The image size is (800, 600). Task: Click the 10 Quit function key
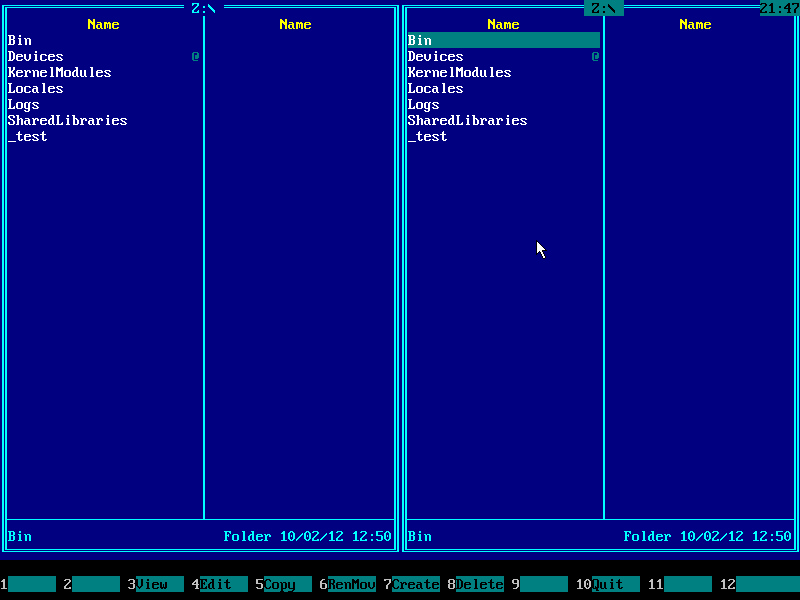pyautogui.click(x=608, y=584)
